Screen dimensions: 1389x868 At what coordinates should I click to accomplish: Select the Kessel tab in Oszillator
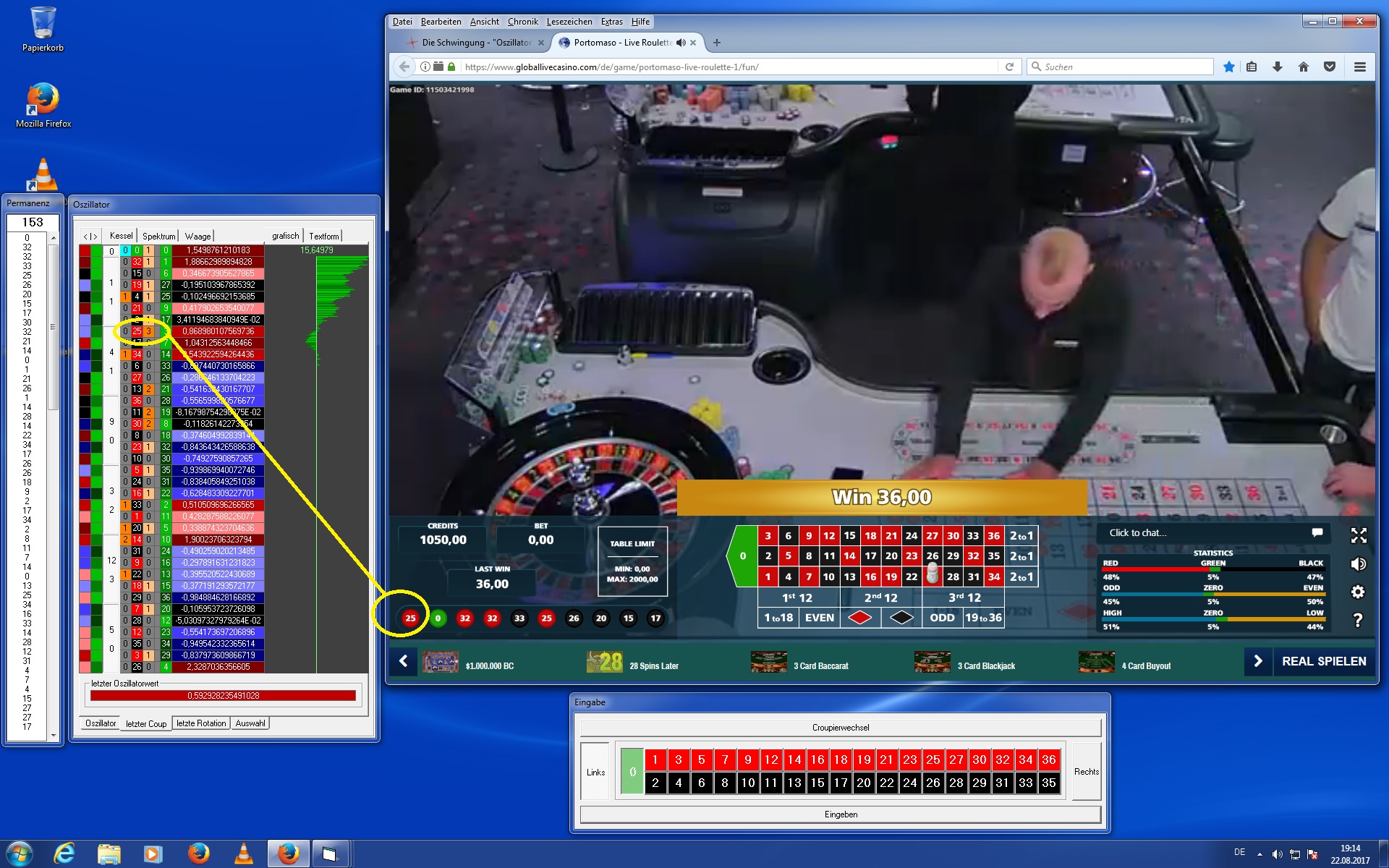pyautogui.click(x=121, y=236)
